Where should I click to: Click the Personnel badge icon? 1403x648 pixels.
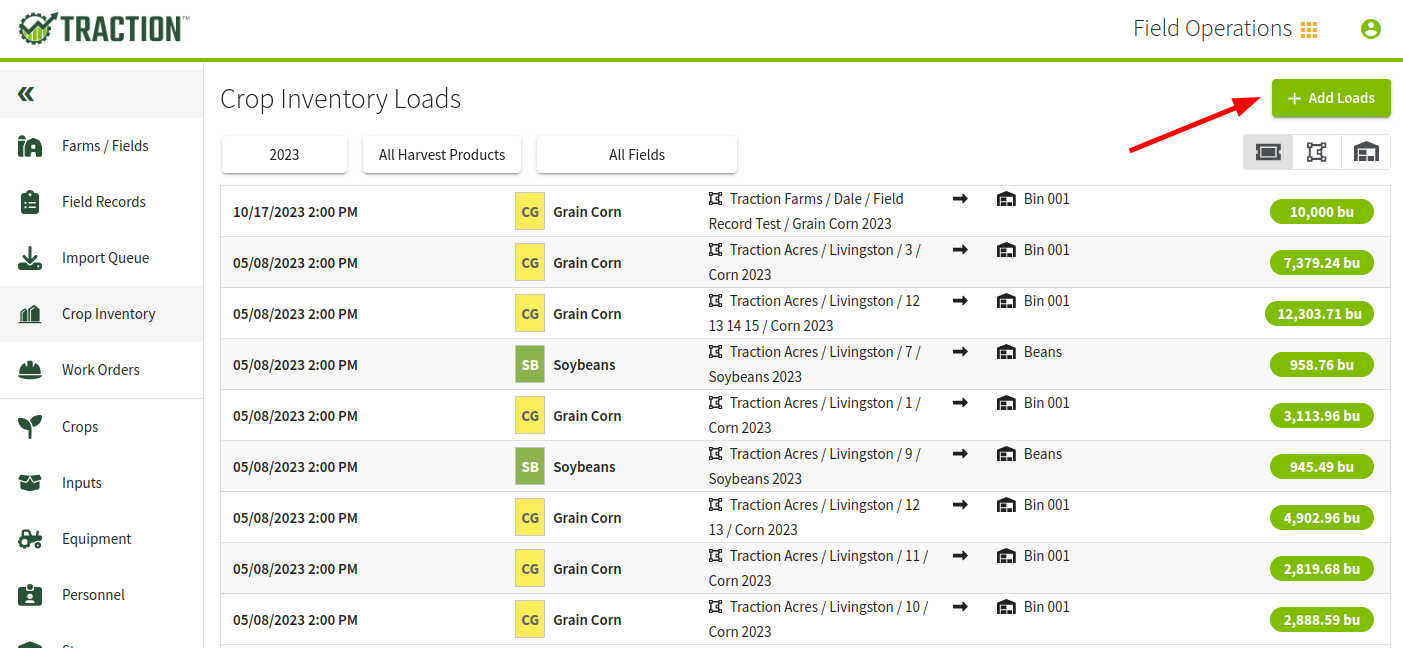click(30, 595)
